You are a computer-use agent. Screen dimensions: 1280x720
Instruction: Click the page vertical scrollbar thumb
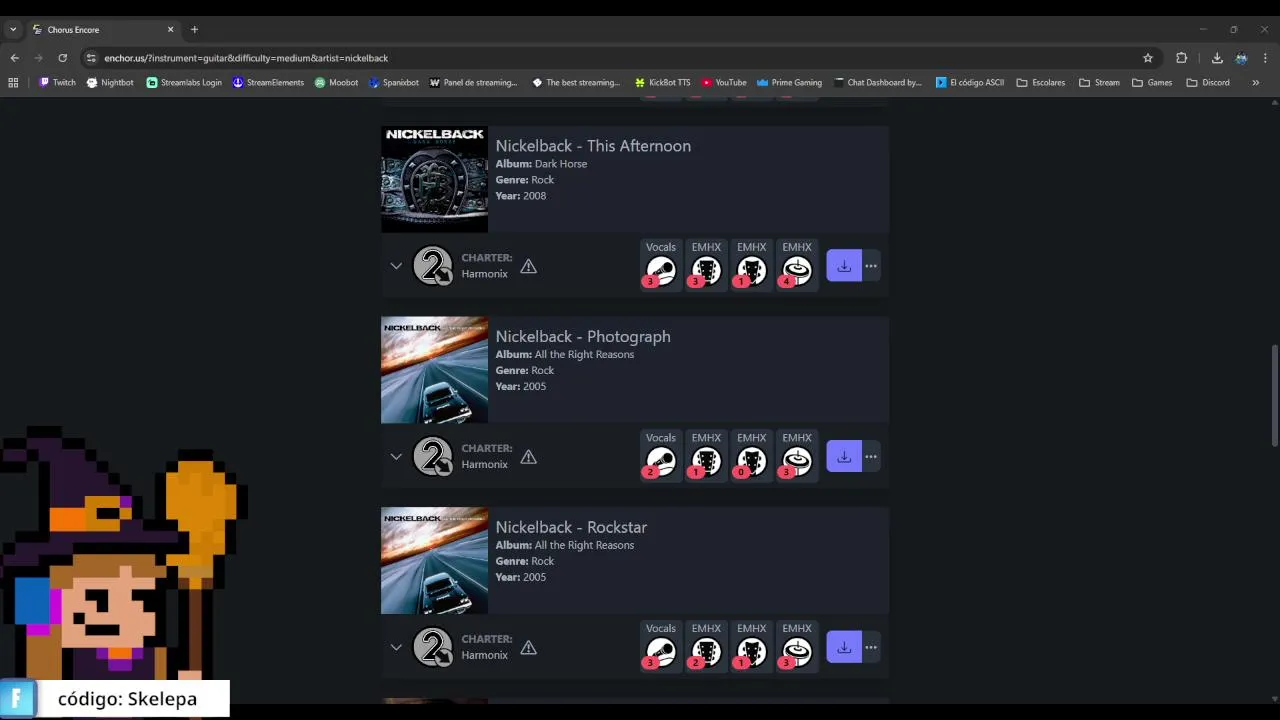1274,395
